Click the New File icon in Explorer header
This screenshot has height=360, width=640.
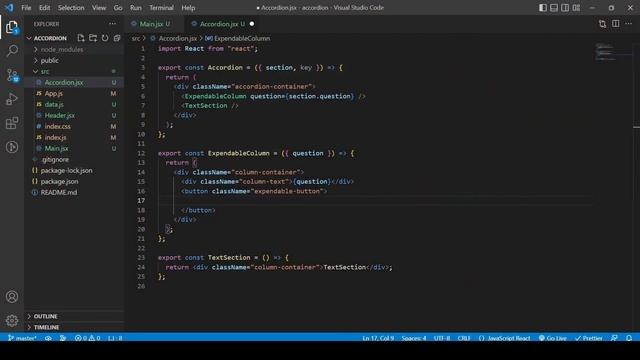pyautogui.click(x=81, y=38)
